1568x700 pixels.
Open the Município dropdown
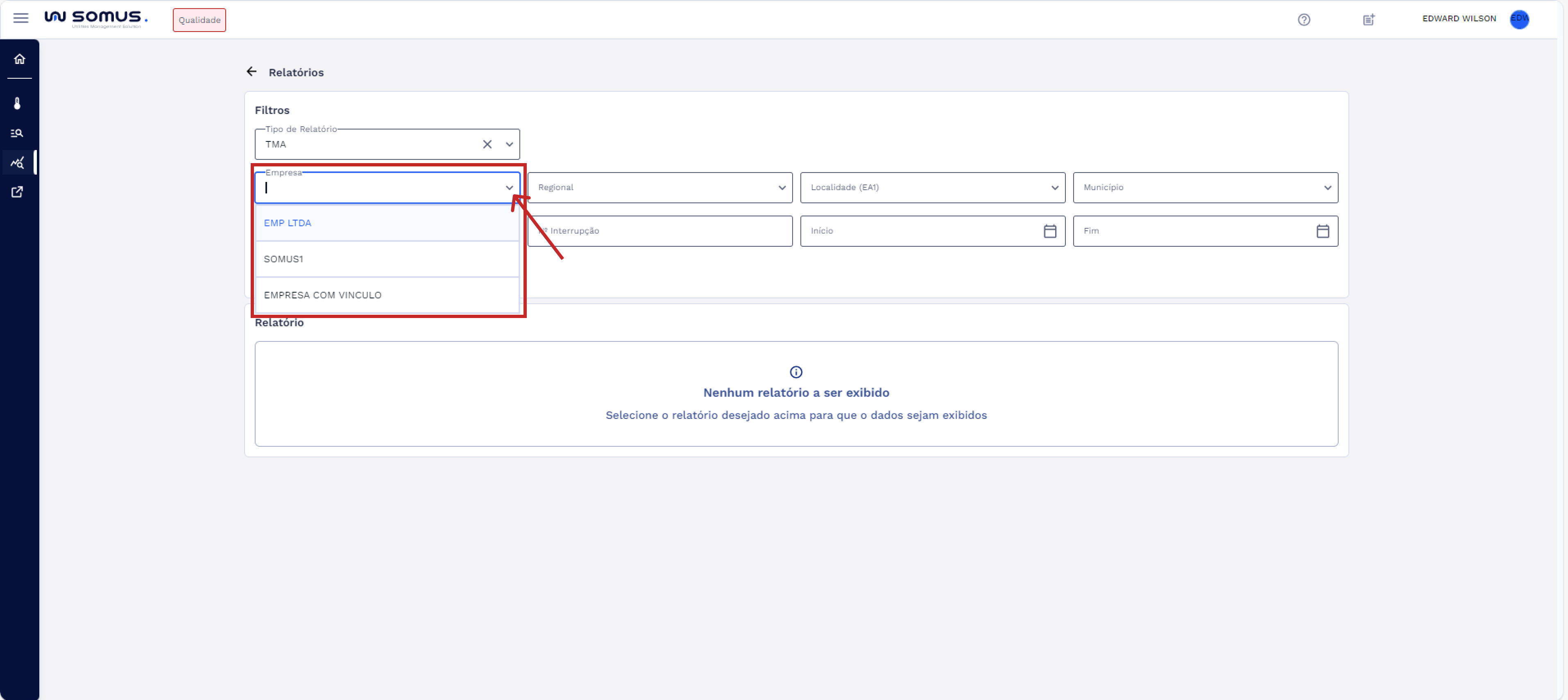pos(1205,188)
